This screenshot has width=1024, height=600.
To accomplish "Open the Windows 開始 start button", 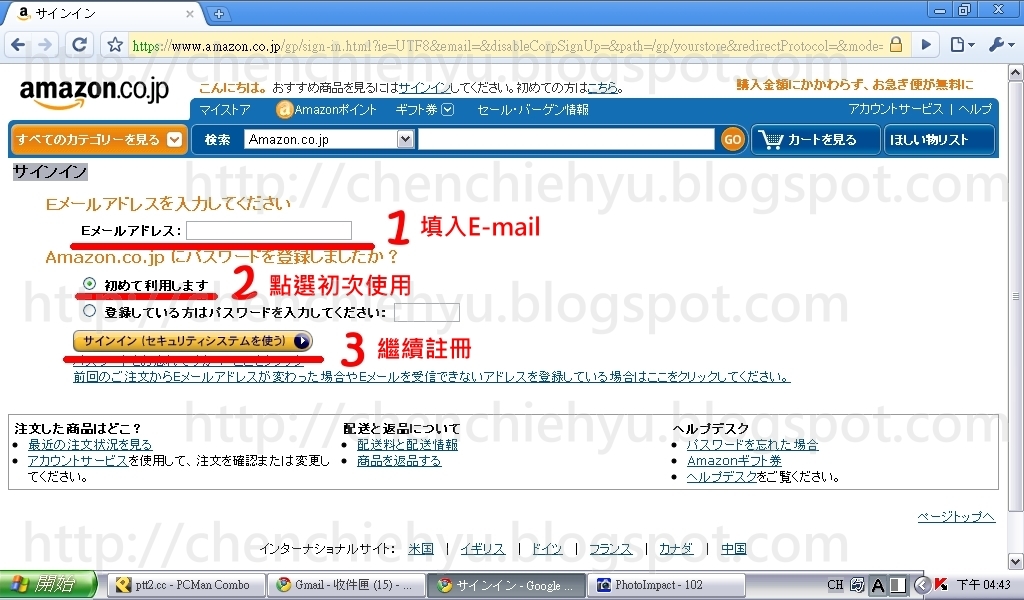I will pos(48,584).
